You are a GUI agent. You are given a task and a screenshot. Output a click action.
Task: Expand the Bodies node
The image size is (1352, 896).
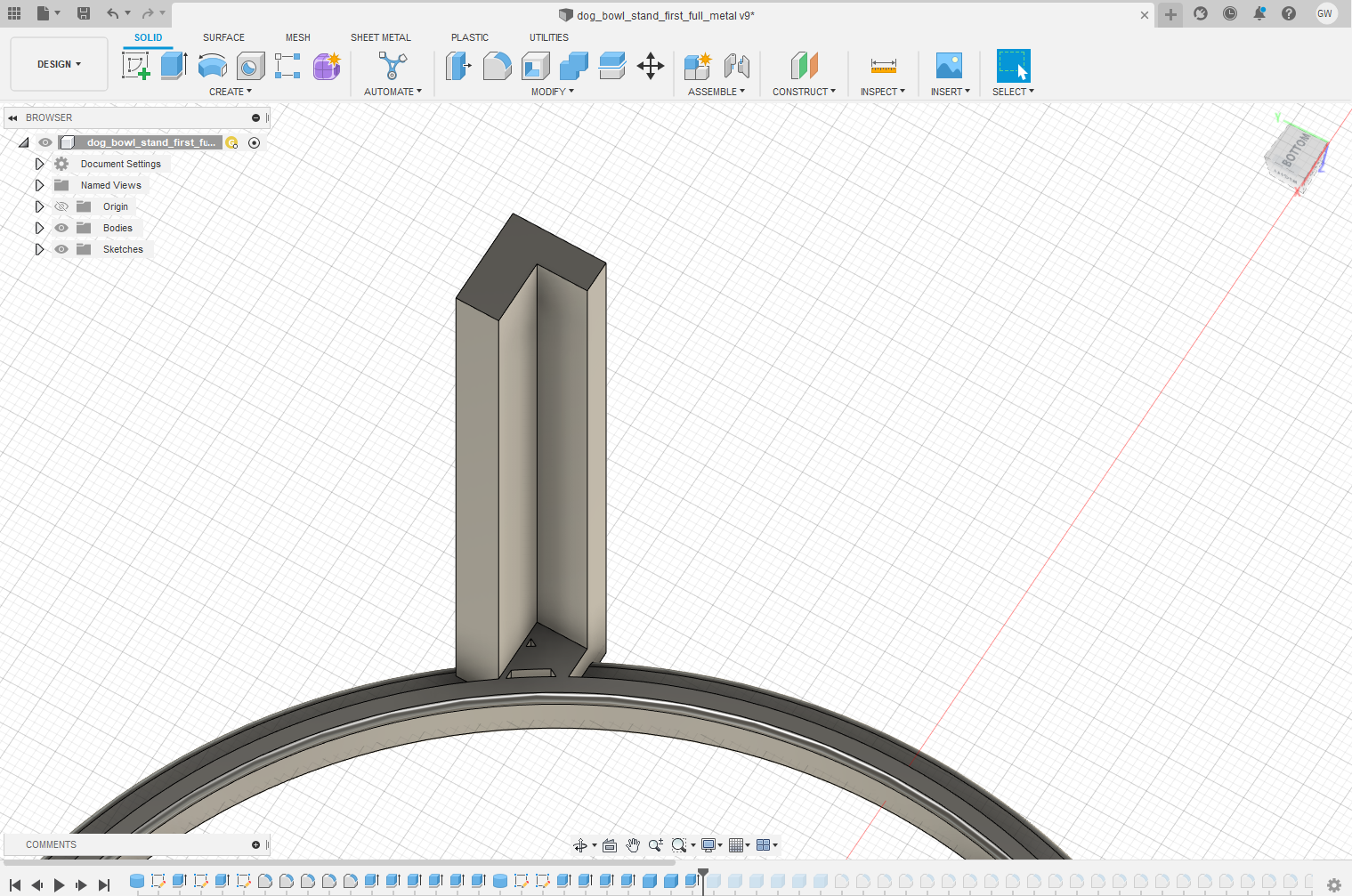pyautogui.click(x=39, y=228)
